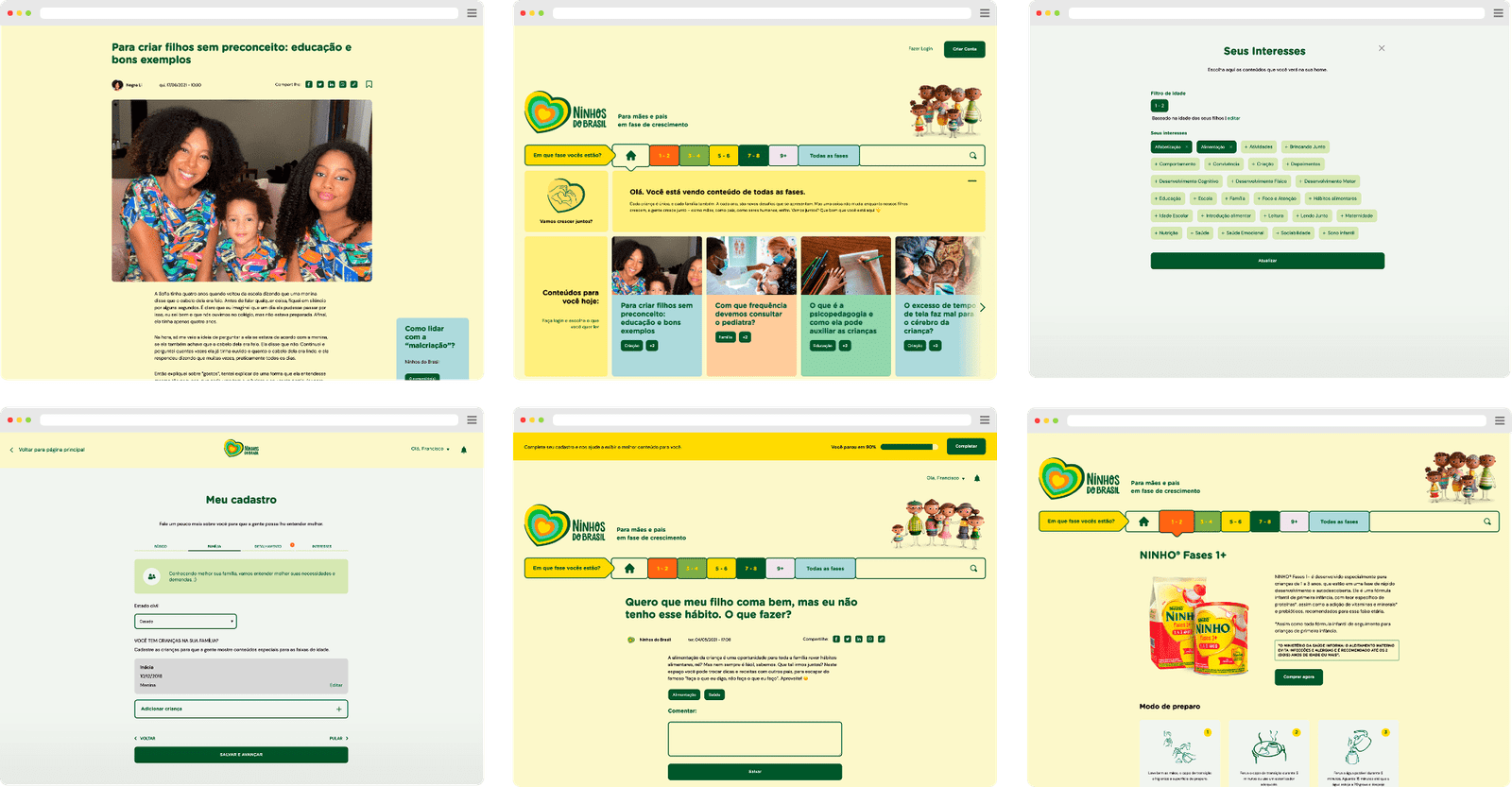Click the 90% registration progress bar
Image resolution: width=1512 pixels, height=787 pixels.
[909, 447]
